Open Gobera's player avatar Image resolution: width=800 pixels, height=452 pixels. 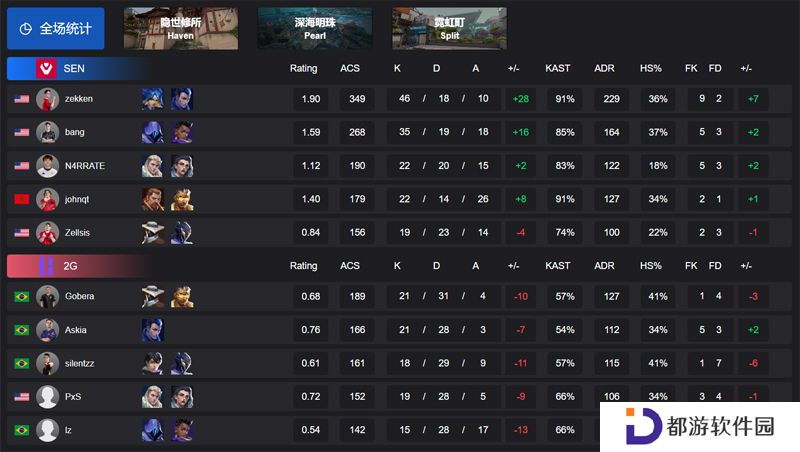pyautogui.click(x=47, y=296)
